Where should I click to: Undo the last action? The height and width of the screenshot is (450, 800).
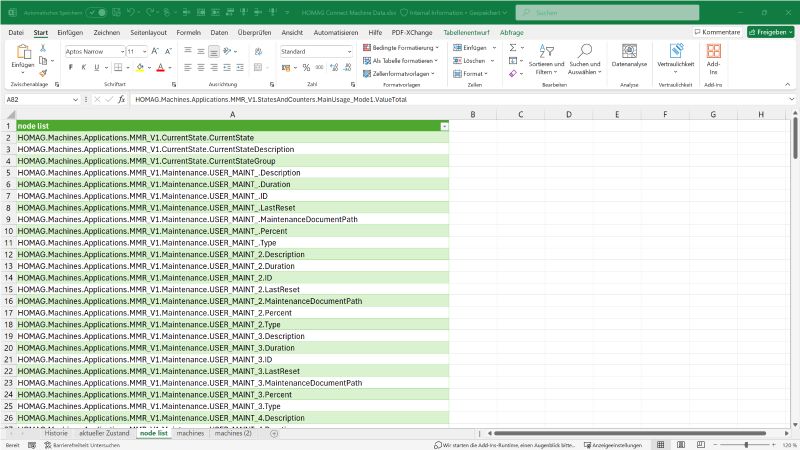(x=131, y=12)
